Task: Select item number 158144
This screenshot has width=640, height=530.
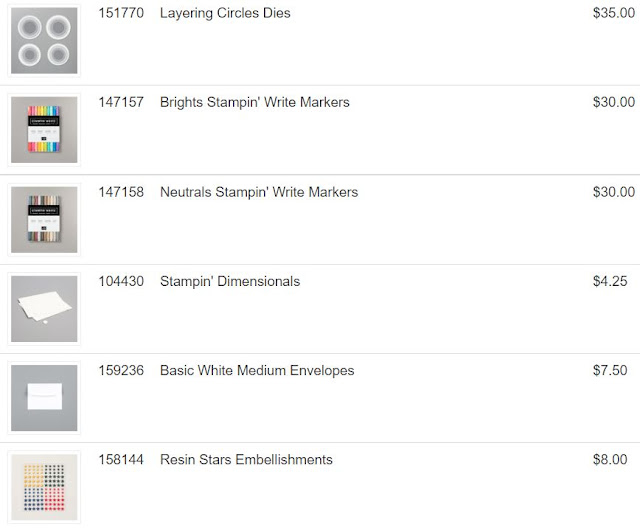Action: click(121, 459)
